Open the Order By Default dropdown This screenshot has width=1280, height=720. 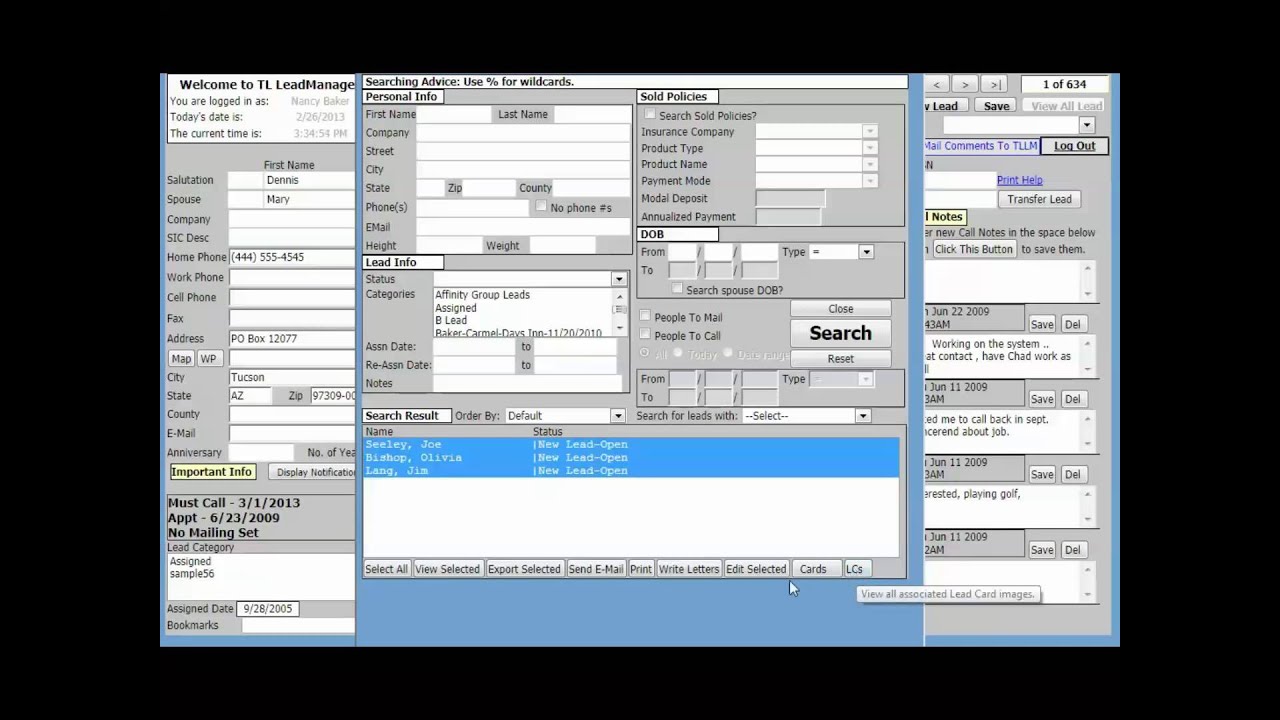tap(618, 416)
